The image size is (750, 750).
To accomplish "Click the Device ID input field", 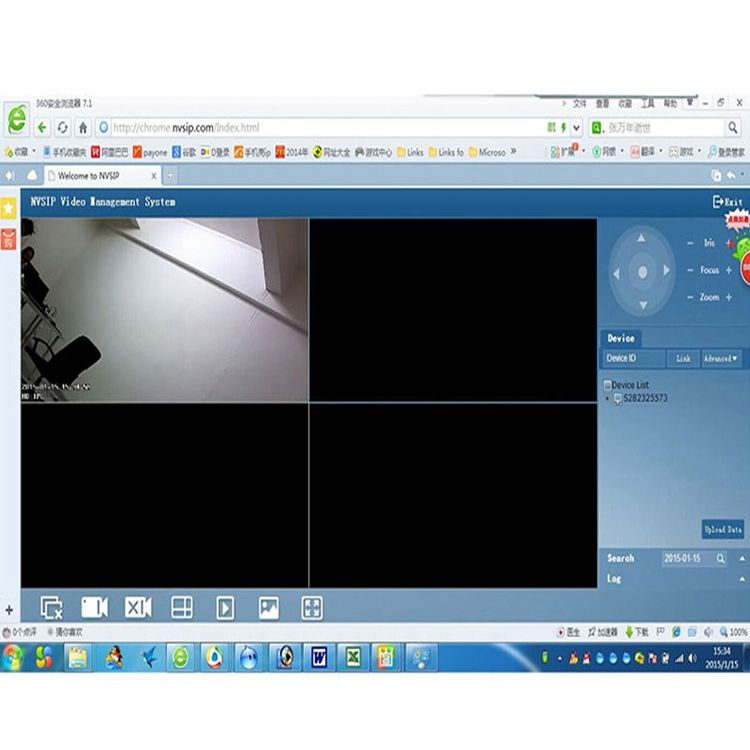I will coord(633,358).
